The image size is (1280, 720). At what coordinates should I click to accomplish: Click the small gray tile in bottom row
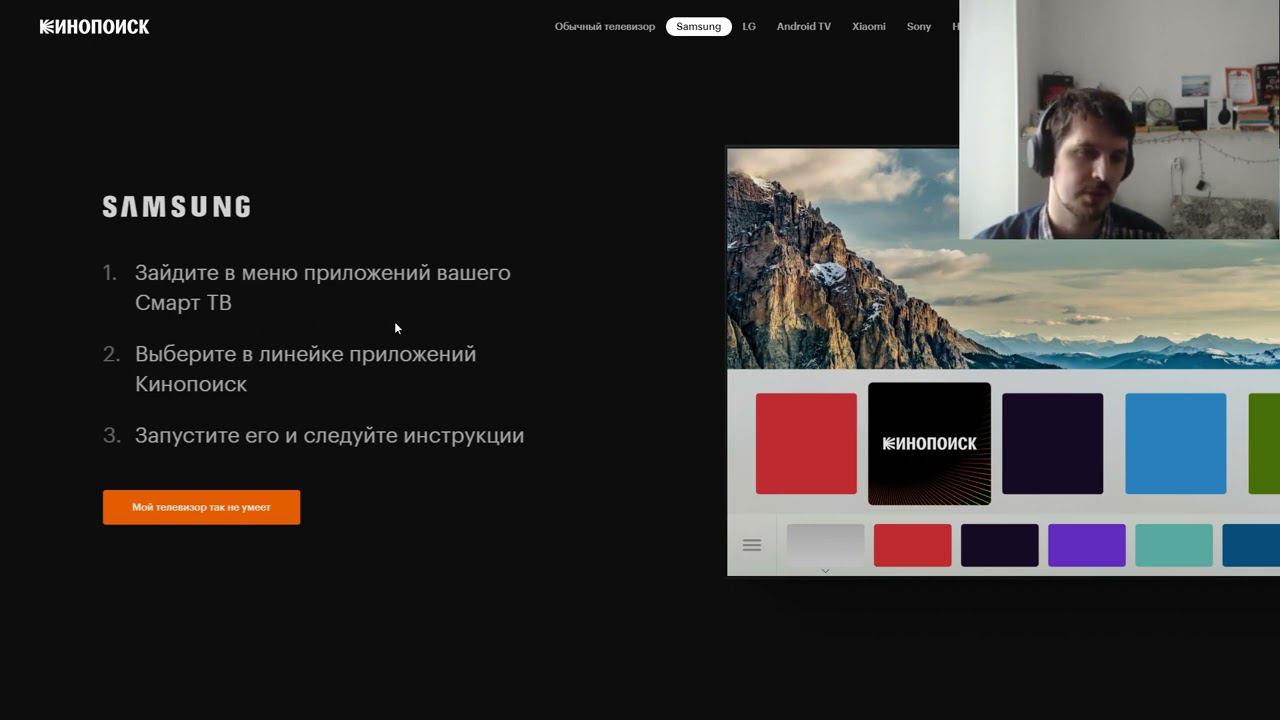coord(826,545)
